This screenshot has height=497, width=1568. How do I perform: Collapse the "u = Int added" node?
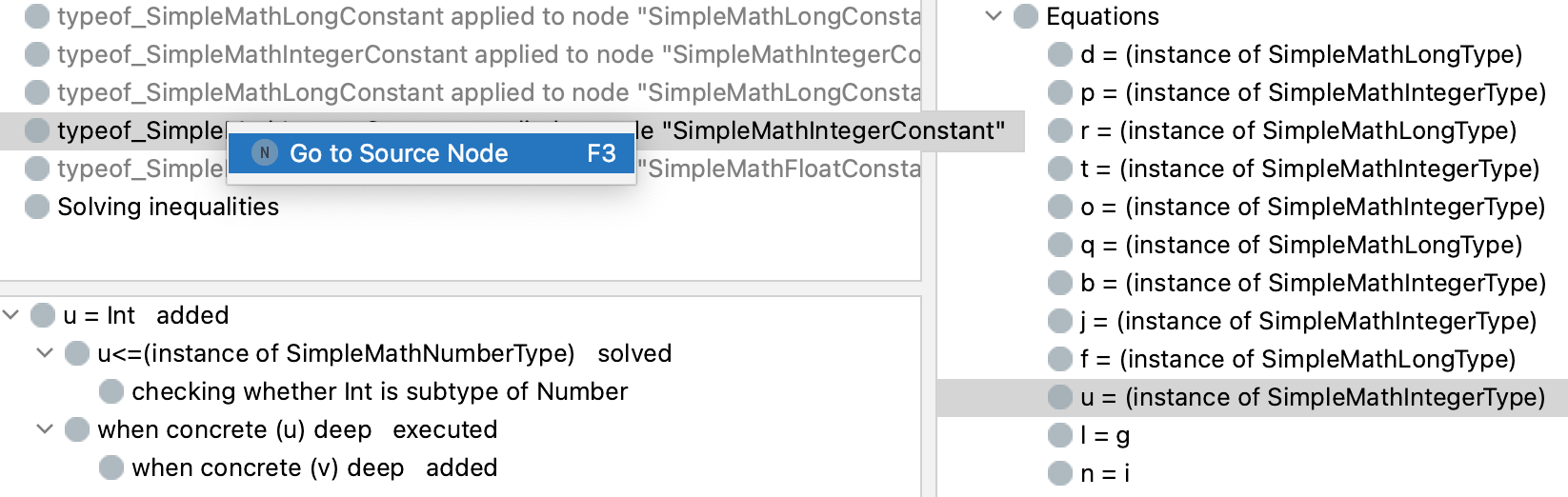coord(10,315)
